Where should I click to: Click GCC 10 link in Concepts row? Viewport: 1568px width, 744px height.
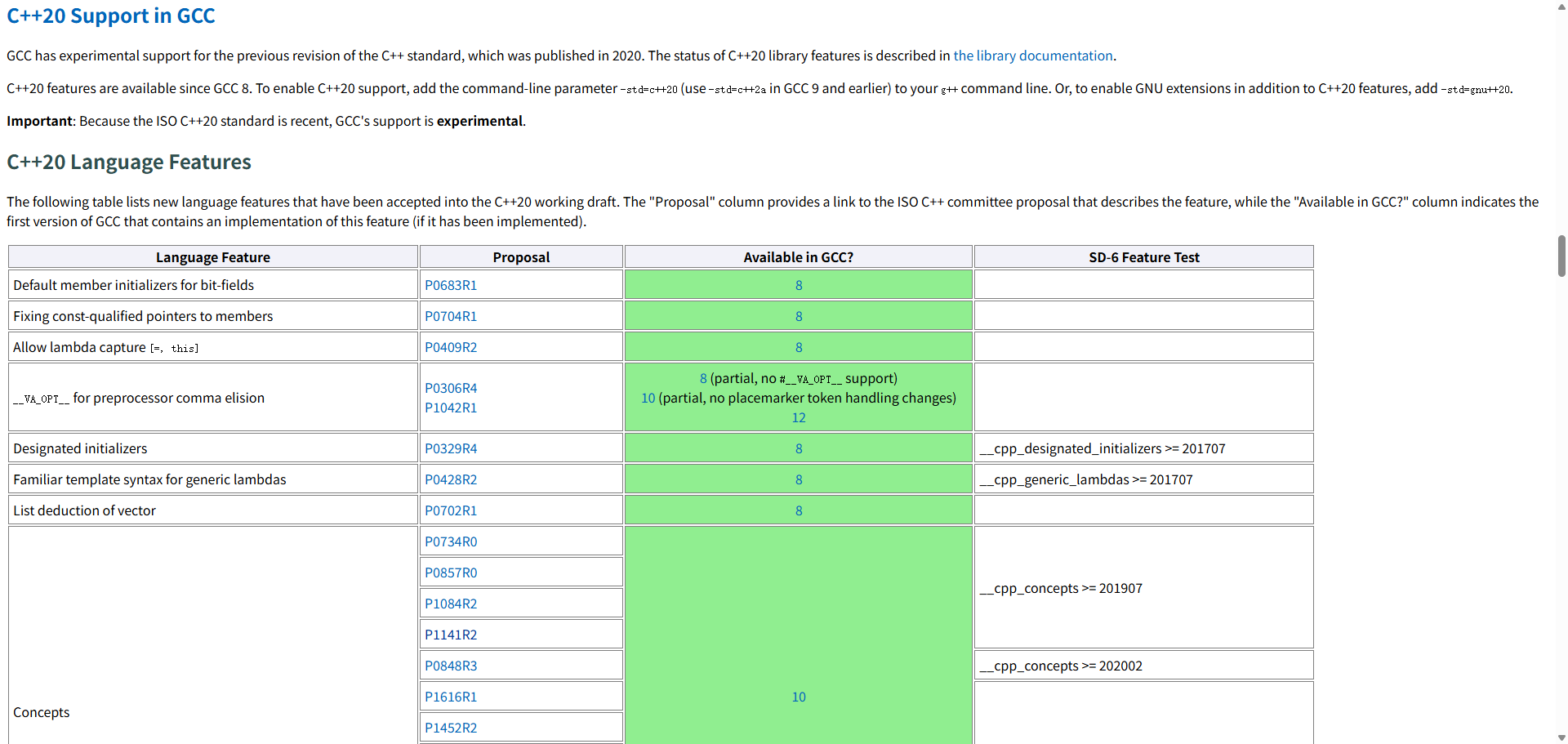799,697
